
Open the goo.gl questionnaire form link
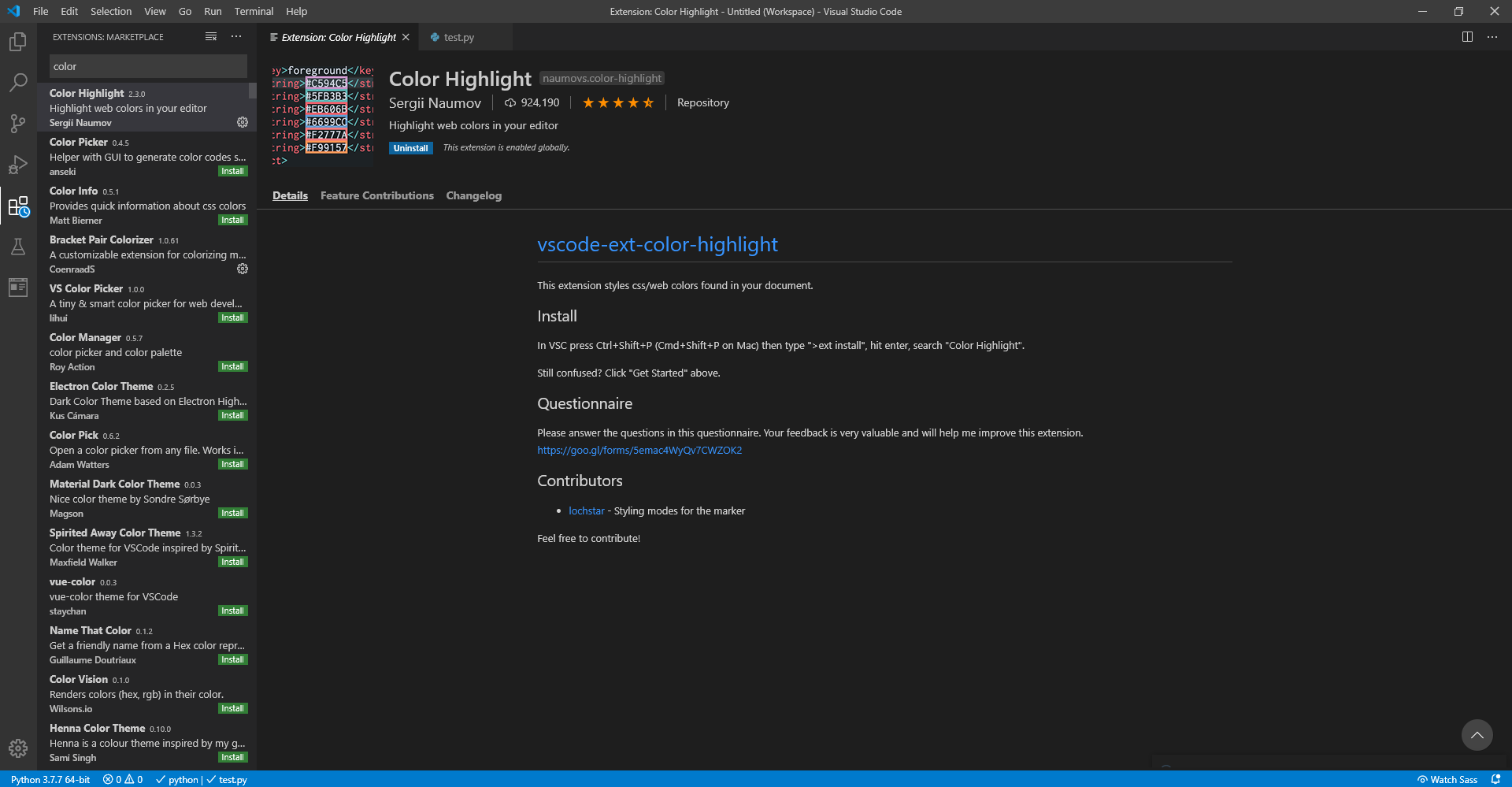pos(639,451)
